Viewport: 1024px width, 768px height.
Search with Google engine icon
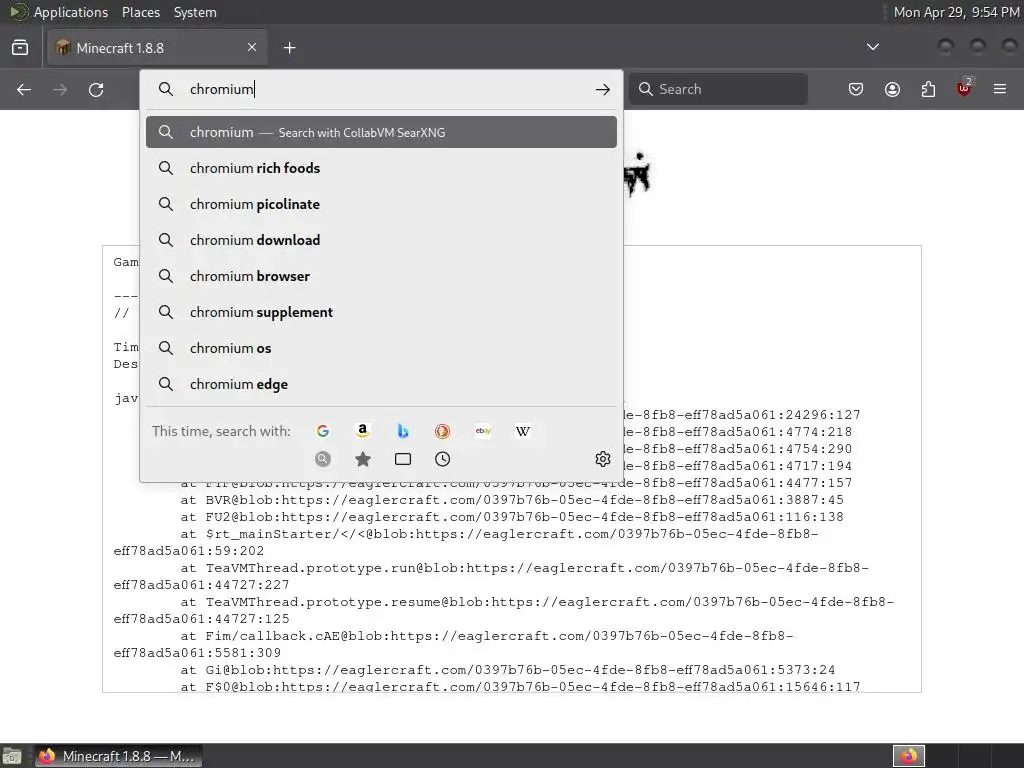pyautogui.click(x=323, y=431)
